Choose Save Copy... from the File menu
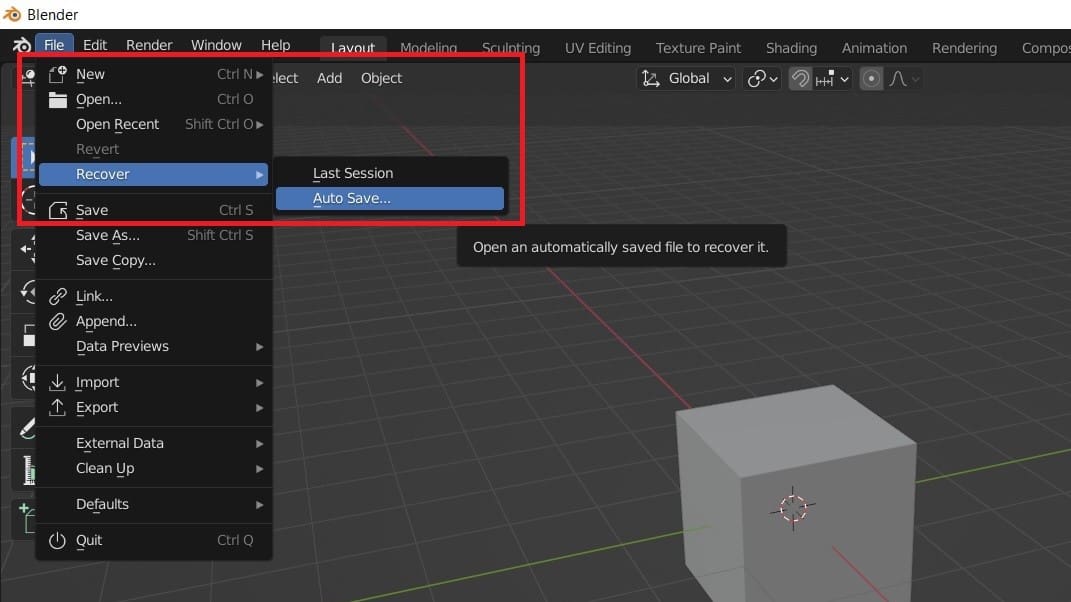This screenshot has height=602, width=1071. (x=154, y=260)
